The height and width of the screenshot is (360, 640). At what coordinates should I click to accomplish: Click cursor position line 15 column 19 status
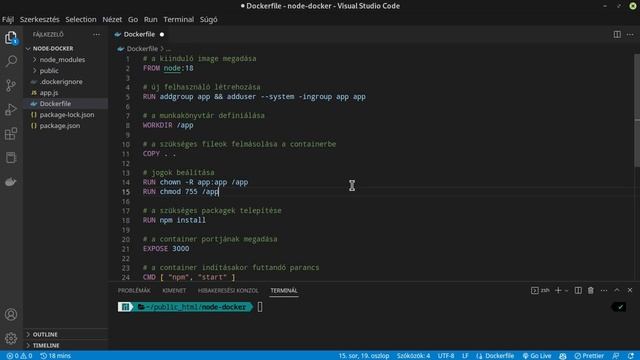tap(363, 356)
